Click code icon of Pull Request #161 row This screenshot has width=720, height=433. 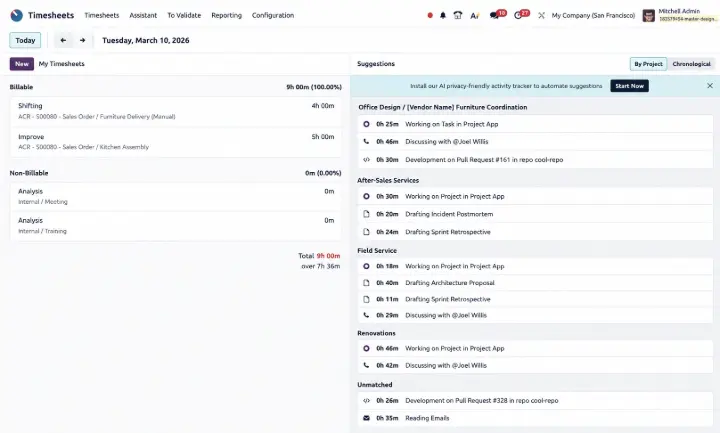(366, 160)
